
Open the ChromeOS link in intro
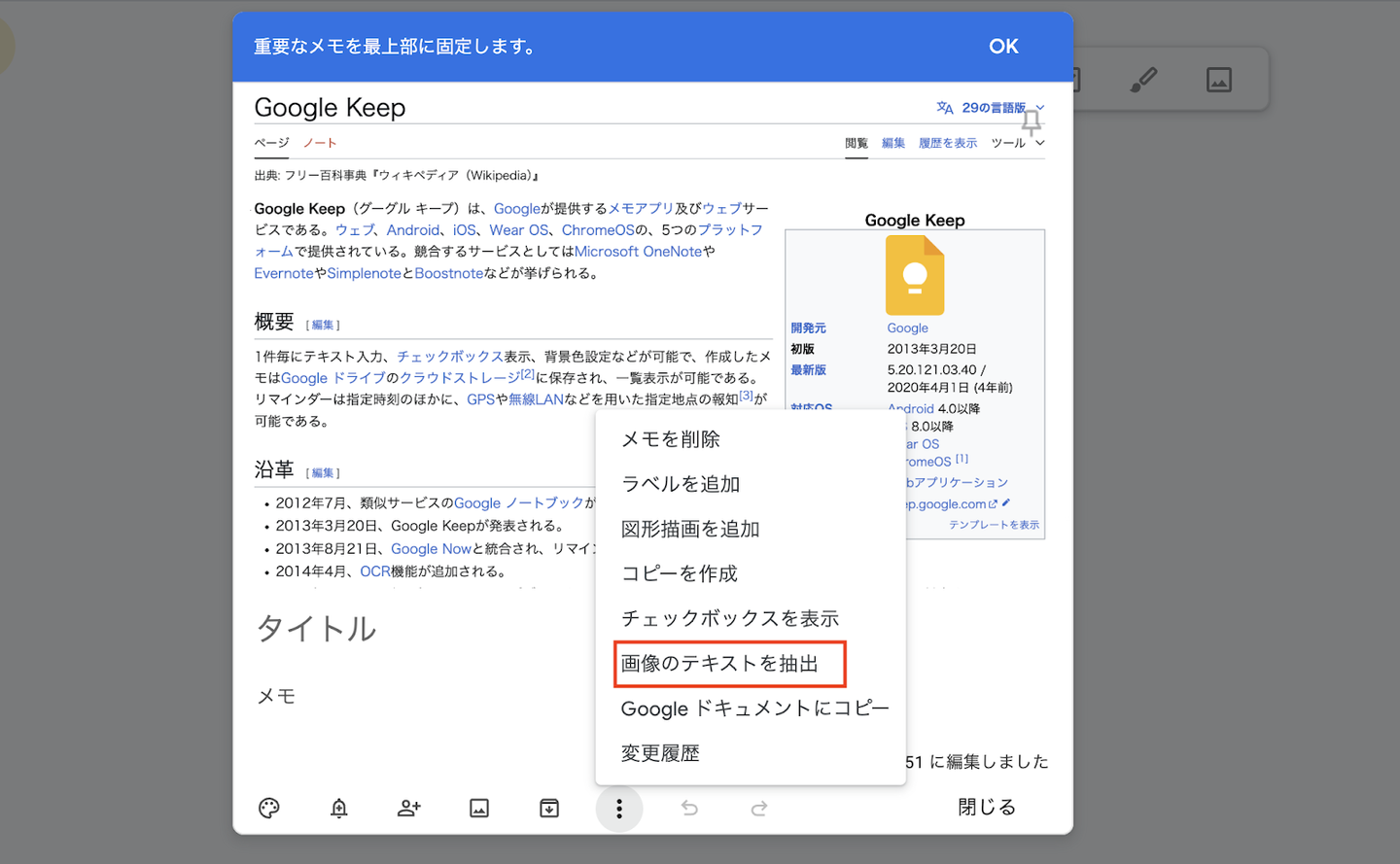(x=598, y=229)
